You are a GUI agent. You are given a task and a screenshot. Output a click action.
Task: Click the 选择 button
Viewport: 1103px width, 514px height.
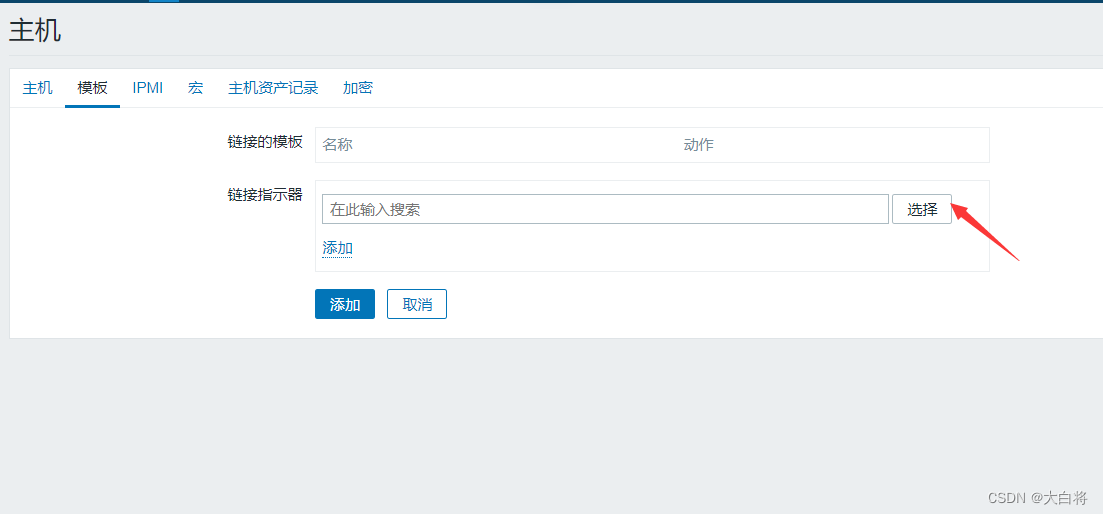tap(922, 209)
